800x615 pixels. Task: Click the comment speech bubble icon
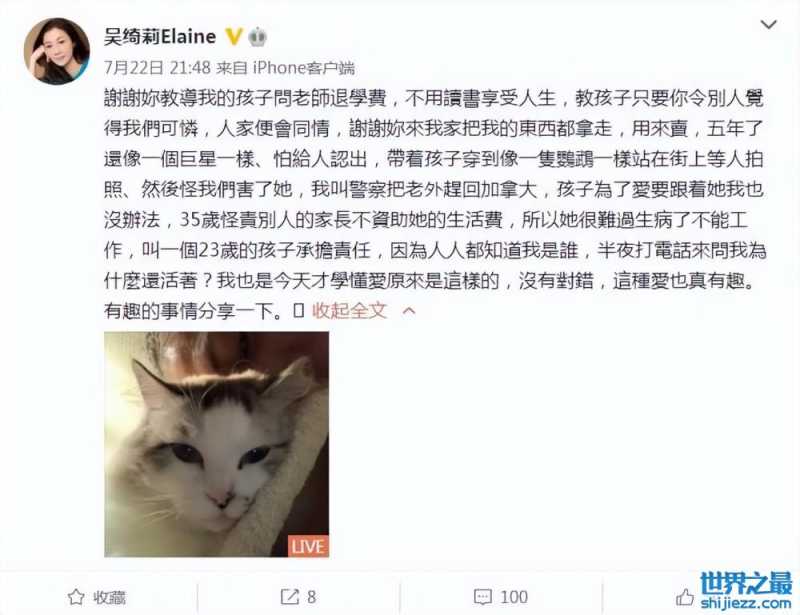click(483, 597)
